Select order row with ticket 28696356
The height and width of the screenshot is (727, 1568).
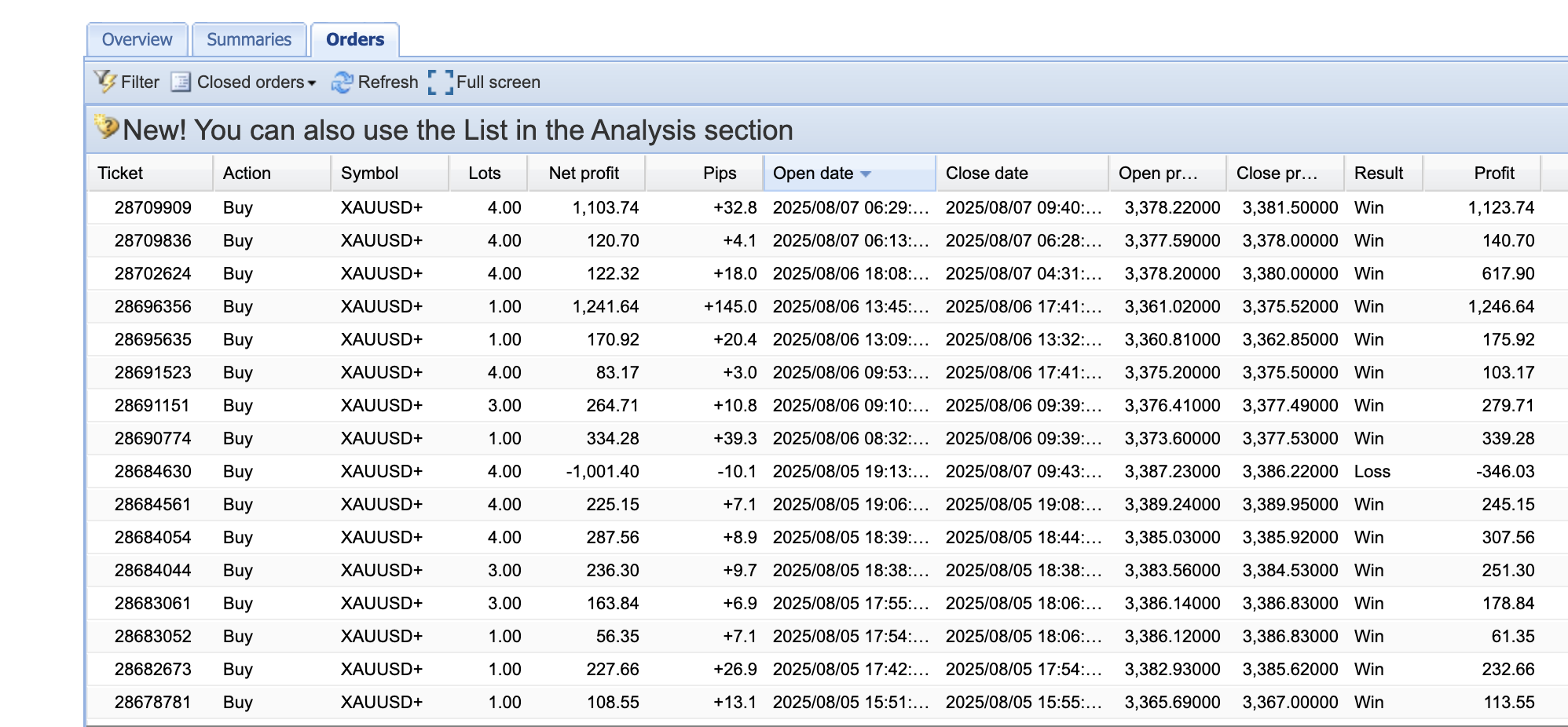tap(153, 307)
